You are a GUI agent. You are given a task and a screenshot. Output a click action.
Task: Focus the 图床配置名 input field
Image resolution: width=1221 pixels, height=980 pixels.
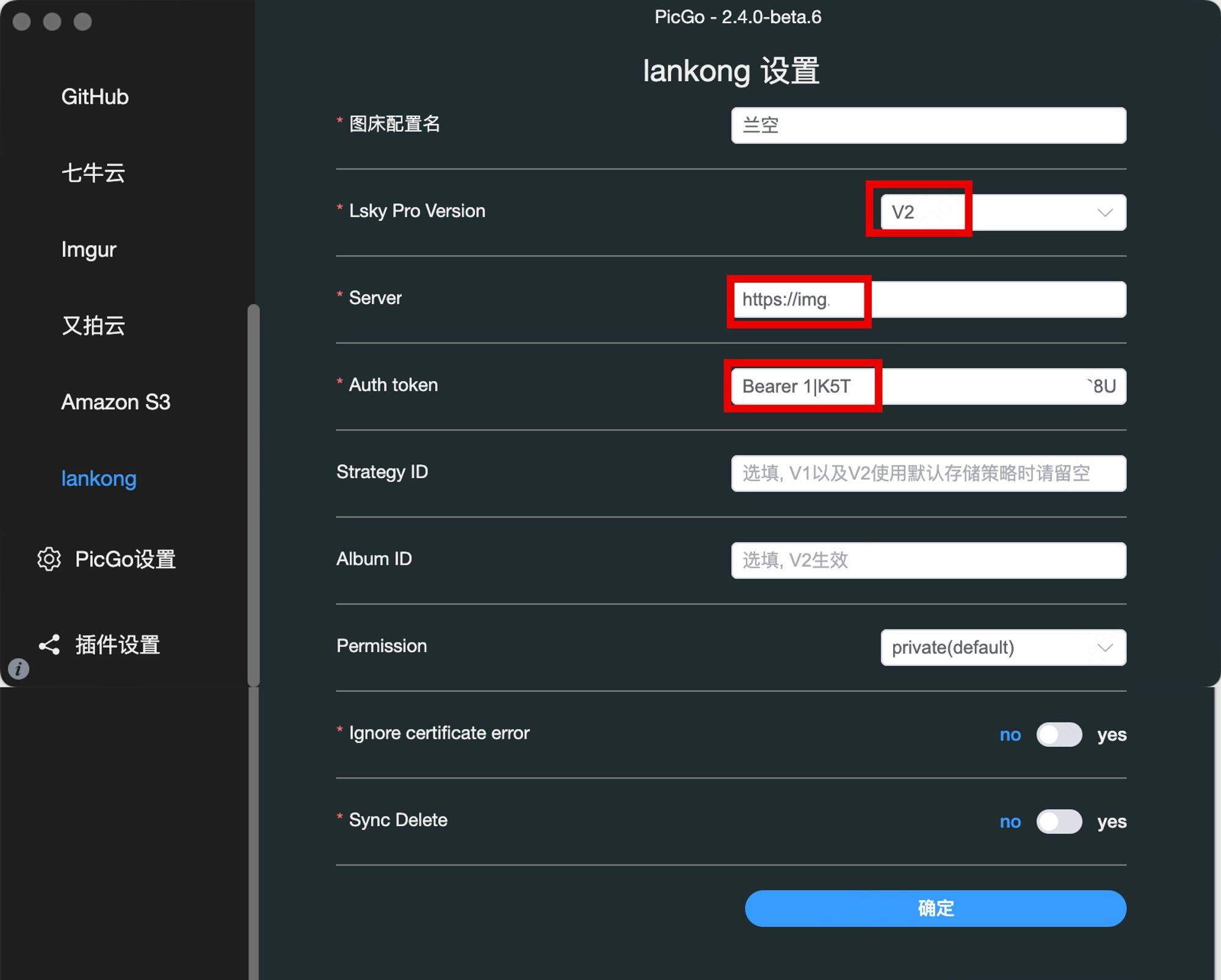[x=929, y=125]
